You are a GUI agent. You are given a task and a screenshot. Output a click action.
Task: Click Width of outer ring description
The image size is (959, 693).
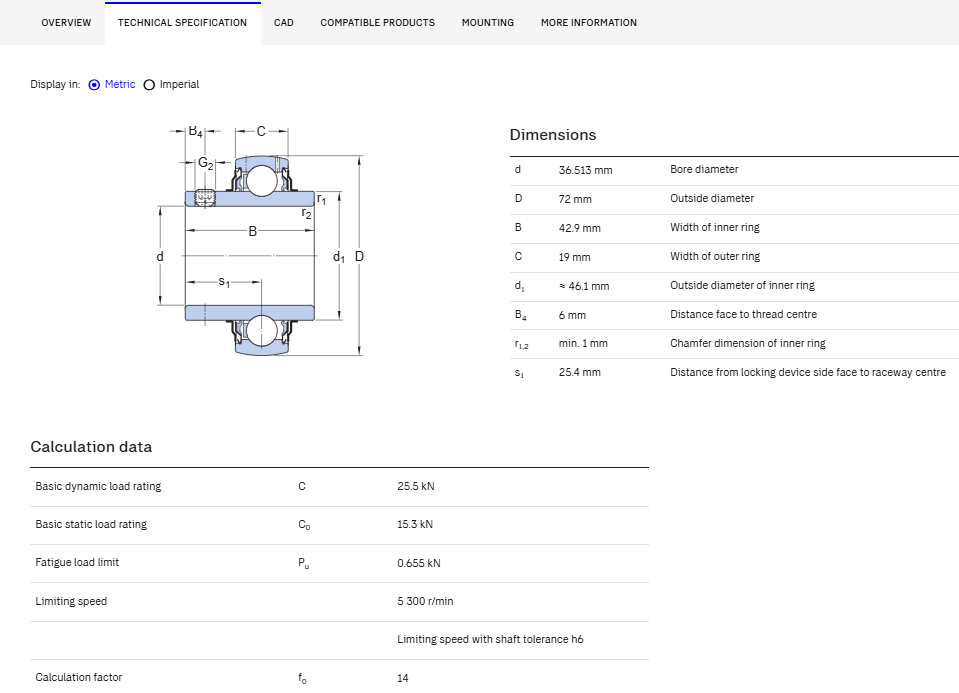pyautogui.click(x=715, y=256)
